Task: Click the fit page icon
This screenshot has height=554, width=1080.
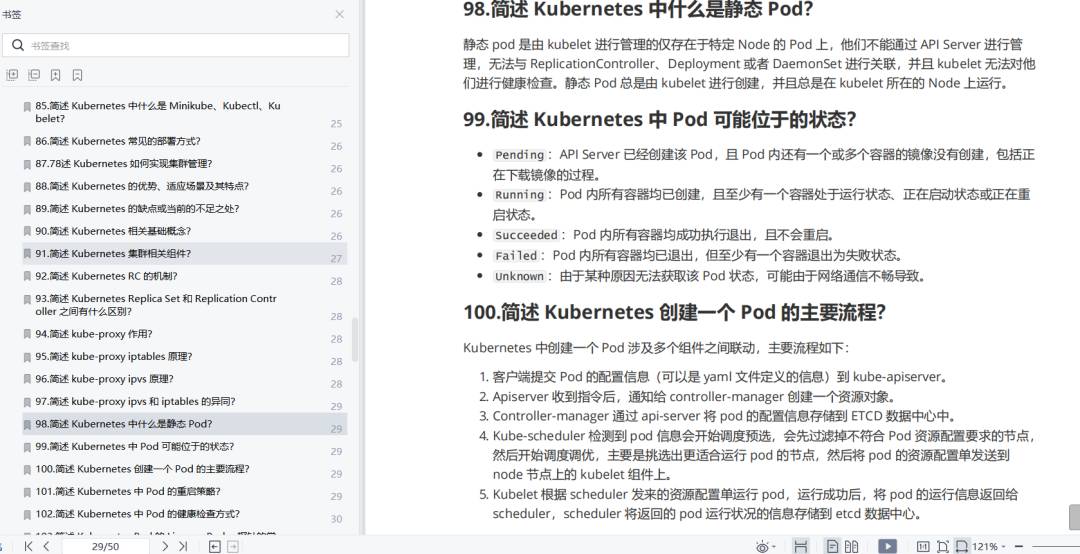Action: [942, 546]
